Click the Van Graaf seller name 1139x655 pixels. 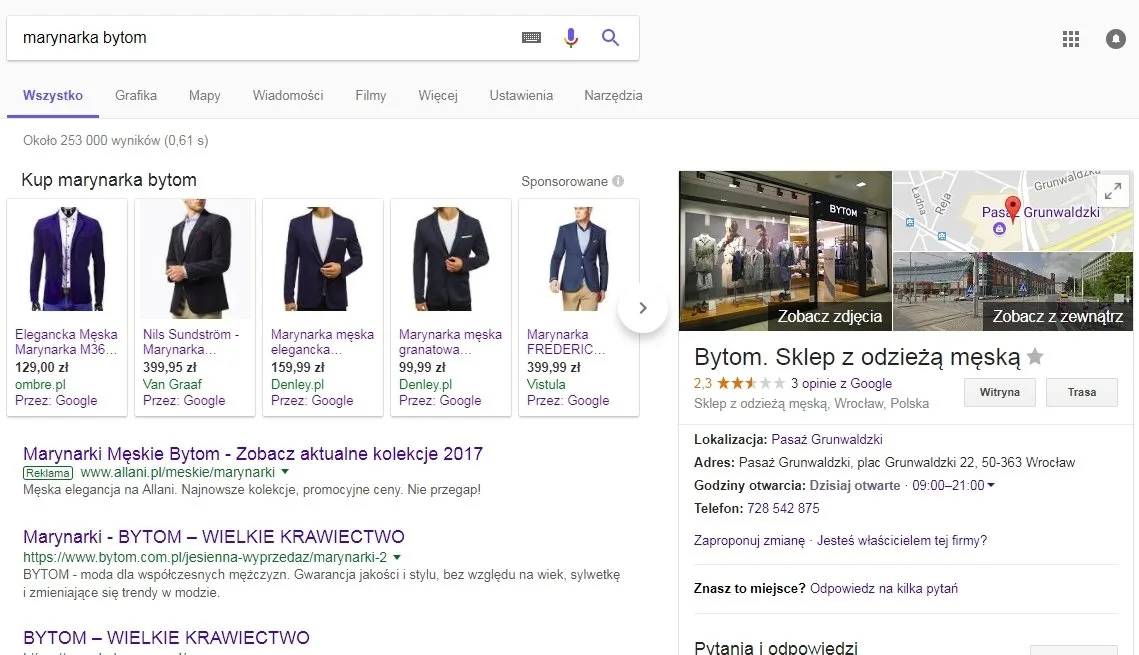[172, 384]
